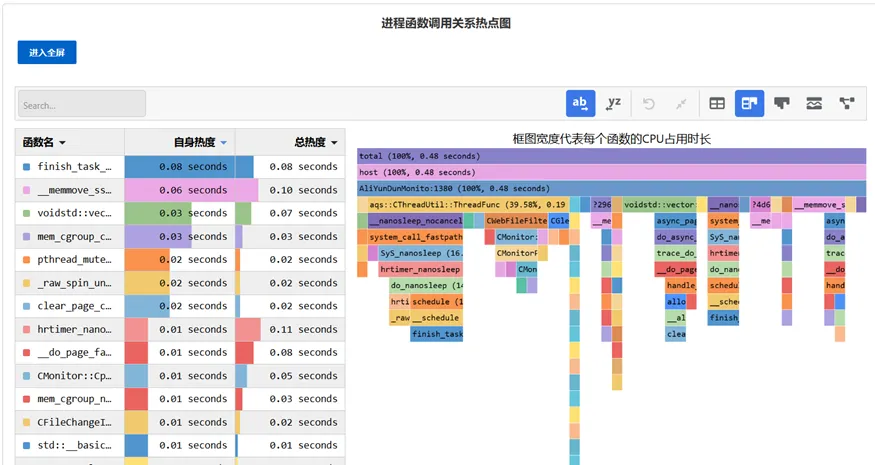875x465 pixels.
Task: Click the ?4d6 flame block
Action: (760, 205)
